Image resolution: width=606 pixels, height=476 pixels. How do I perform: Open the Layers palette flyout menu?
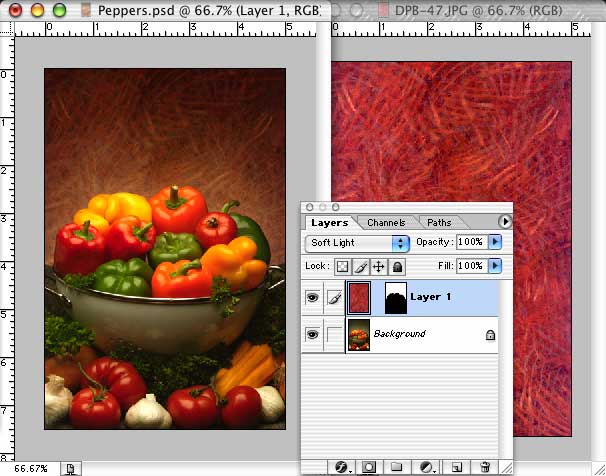(505, 222)
